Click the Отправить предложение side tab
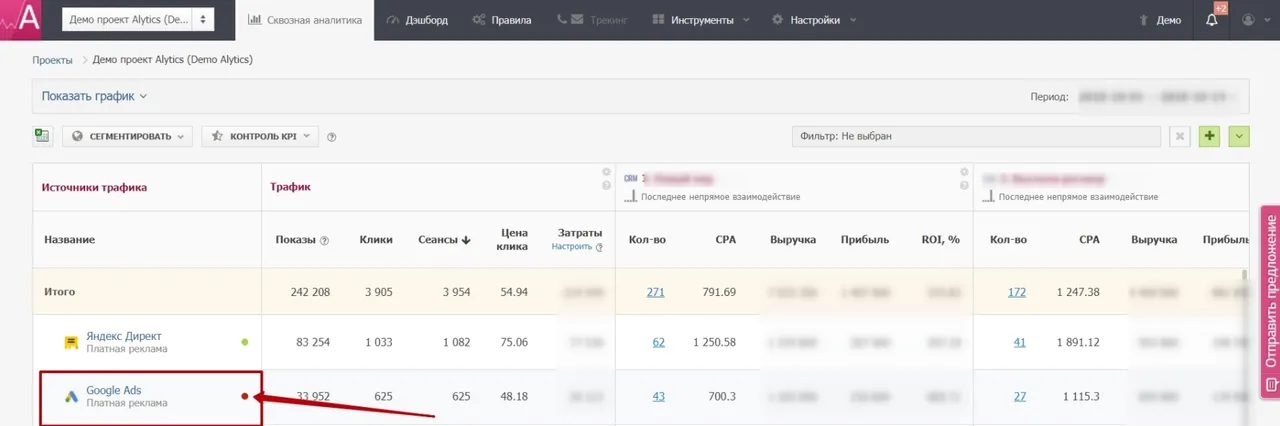This screenshot has width=1280, height=426. coord(1270,300)
